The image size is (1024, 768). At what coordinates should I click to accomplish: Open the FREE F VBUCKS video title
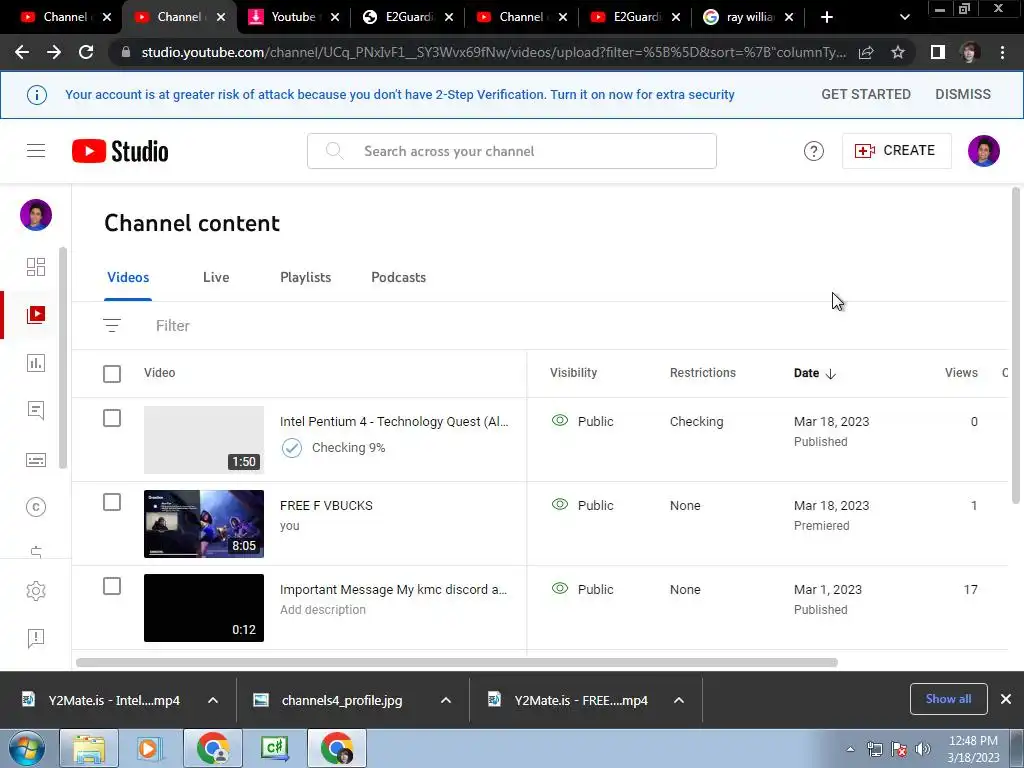tap(326, 505)
